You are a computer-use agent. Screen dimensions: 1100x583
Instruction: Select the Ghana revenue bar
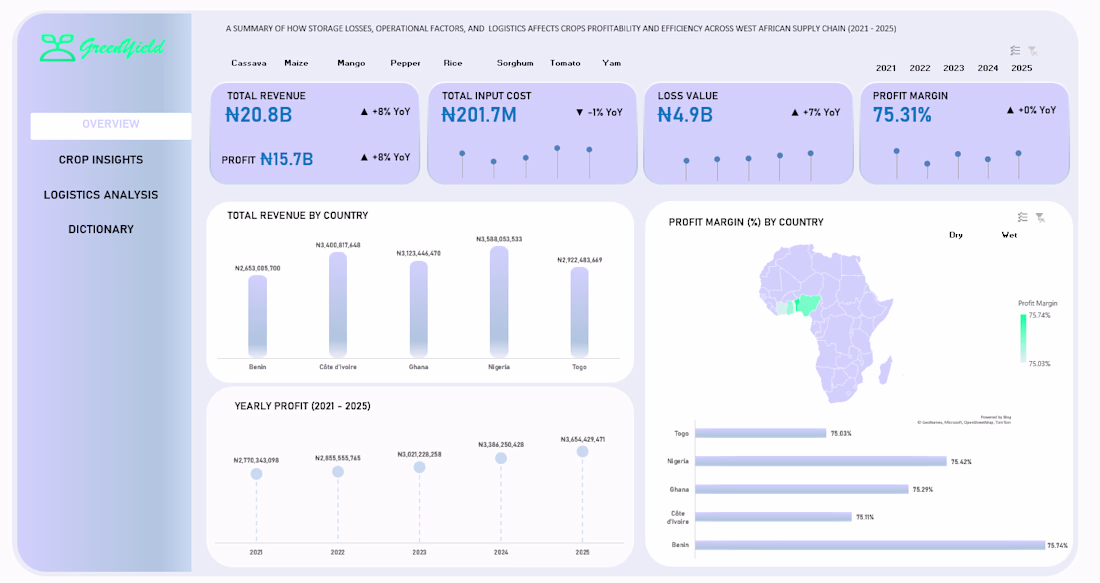(419, 309)
